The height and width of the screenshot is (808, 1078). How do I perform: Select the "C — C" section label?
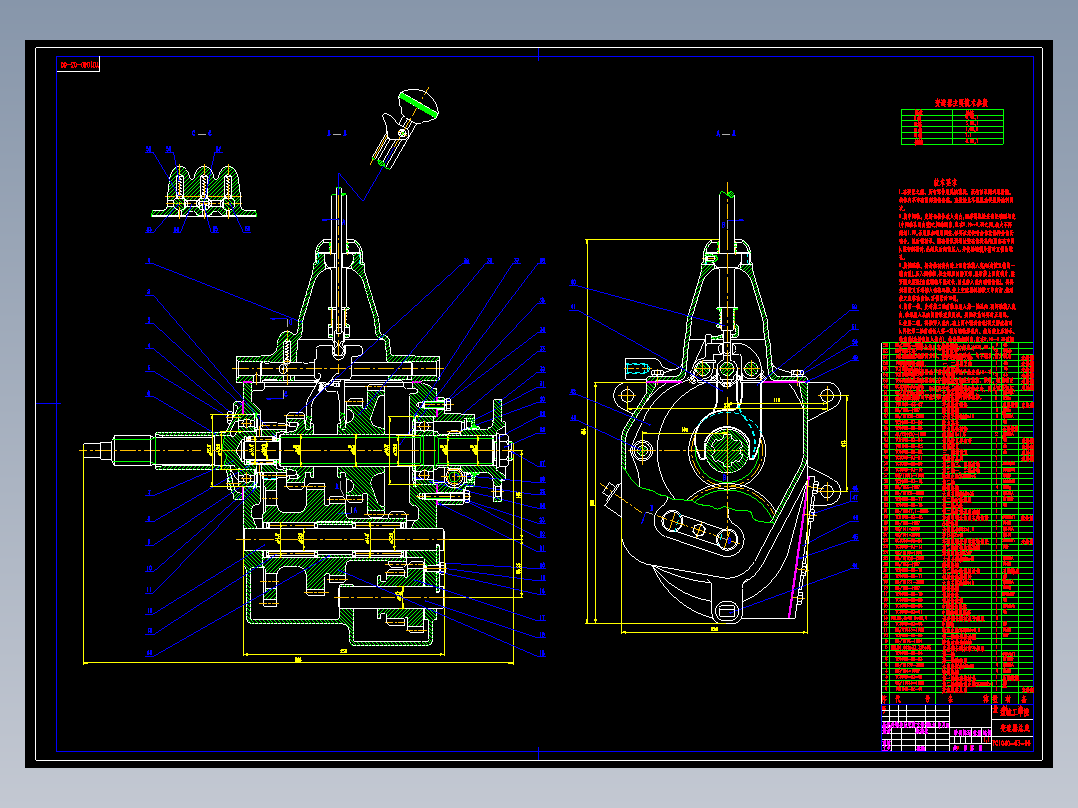(201, 133)
